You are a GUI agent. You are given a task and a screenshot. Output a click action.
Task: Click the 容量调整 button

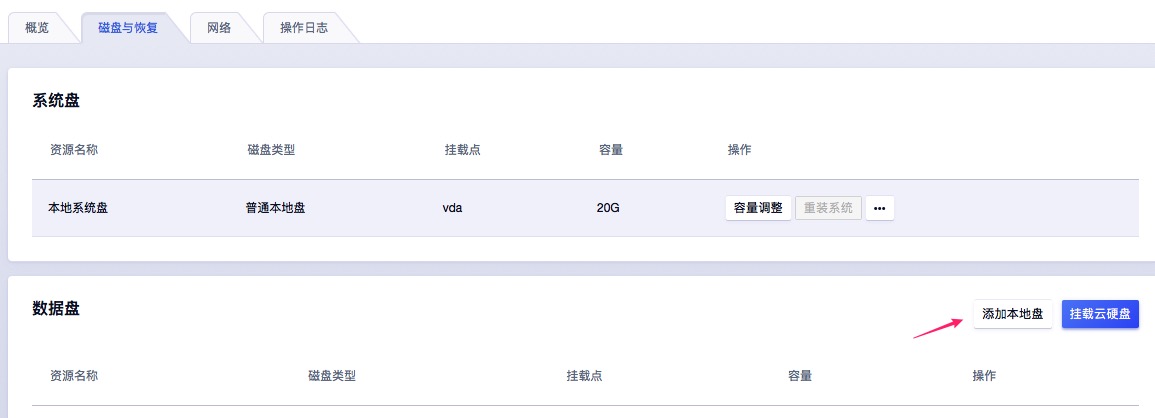pyautogui.click(x=758, y=208)
